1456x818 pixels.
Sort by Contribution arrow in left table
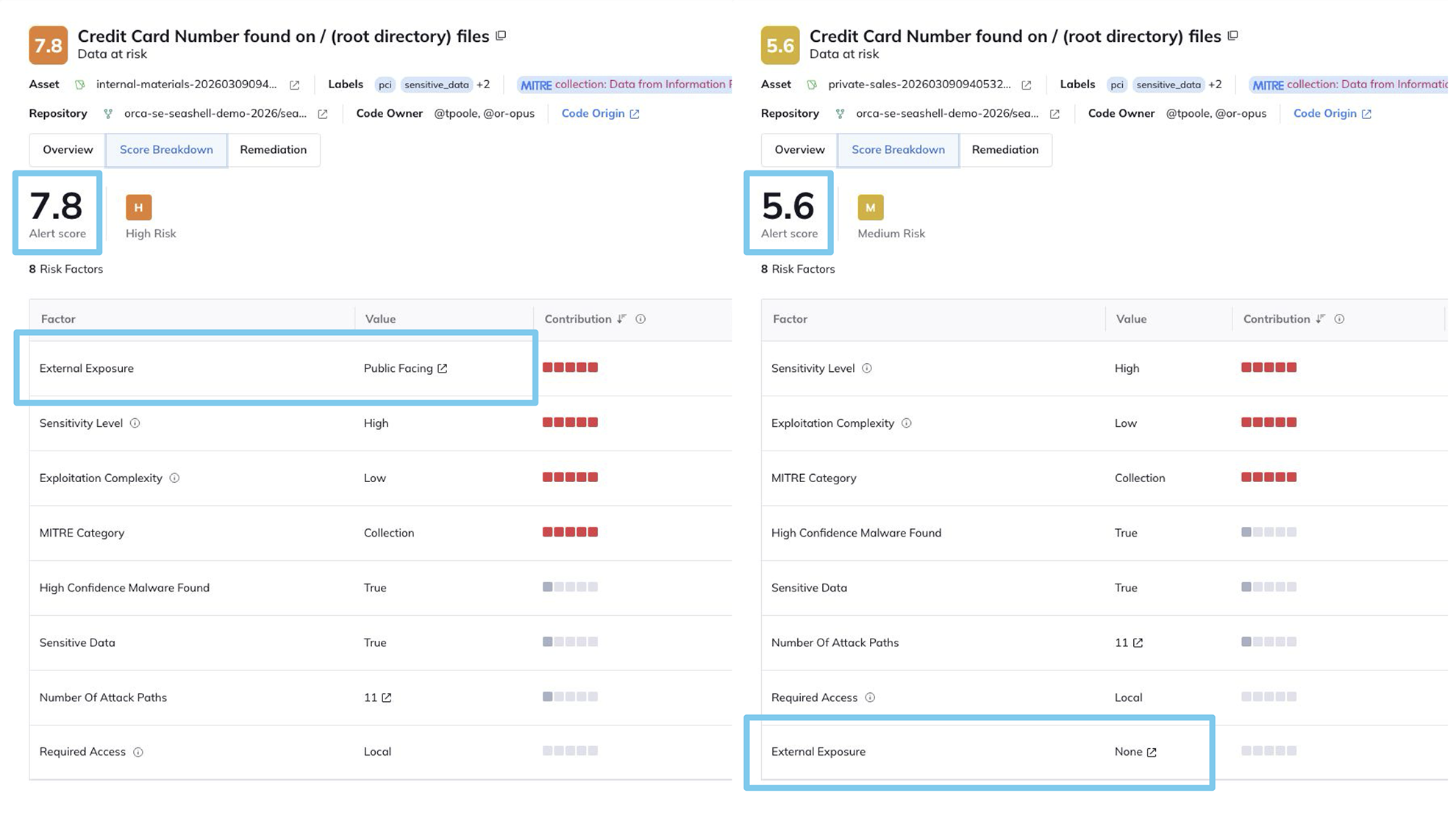tap(622, 319)
